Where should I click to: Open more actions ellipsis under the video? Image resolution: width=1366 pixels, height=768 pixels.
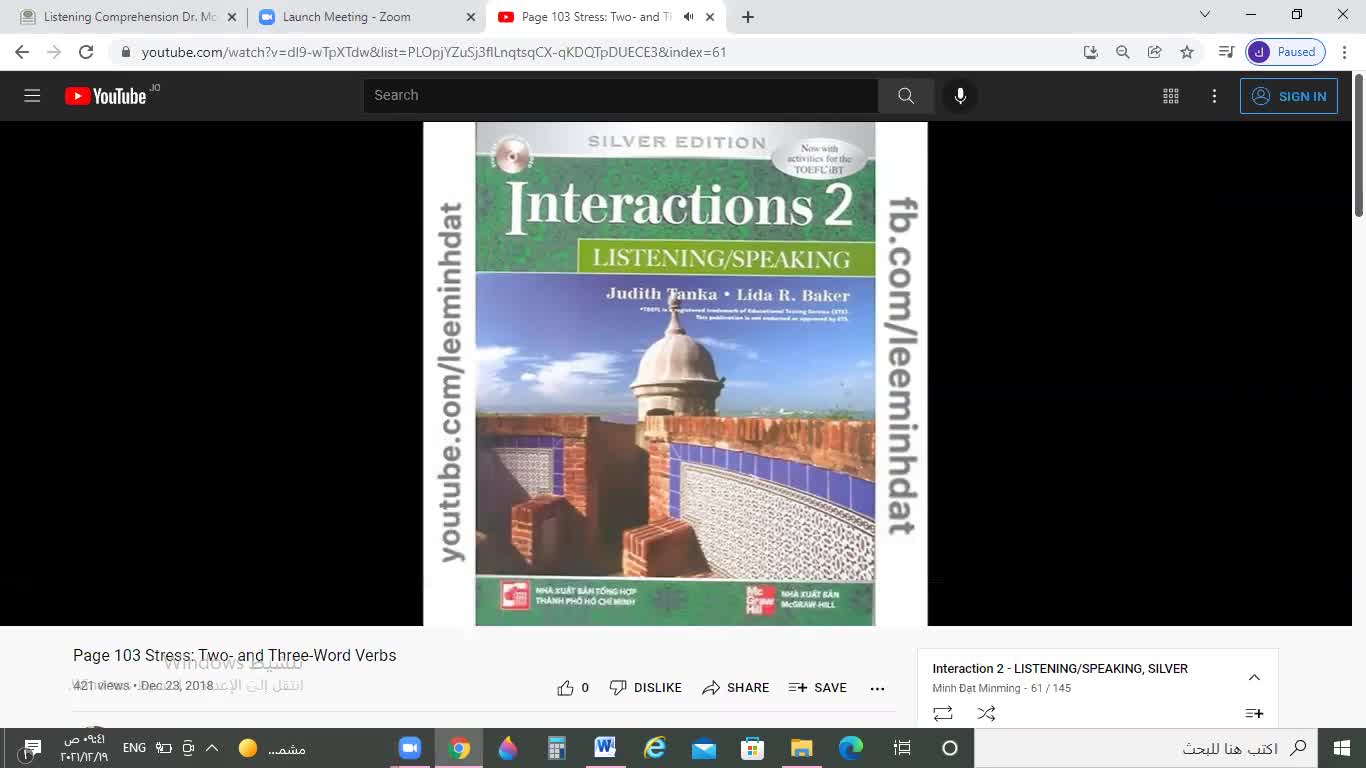(877, 688)
